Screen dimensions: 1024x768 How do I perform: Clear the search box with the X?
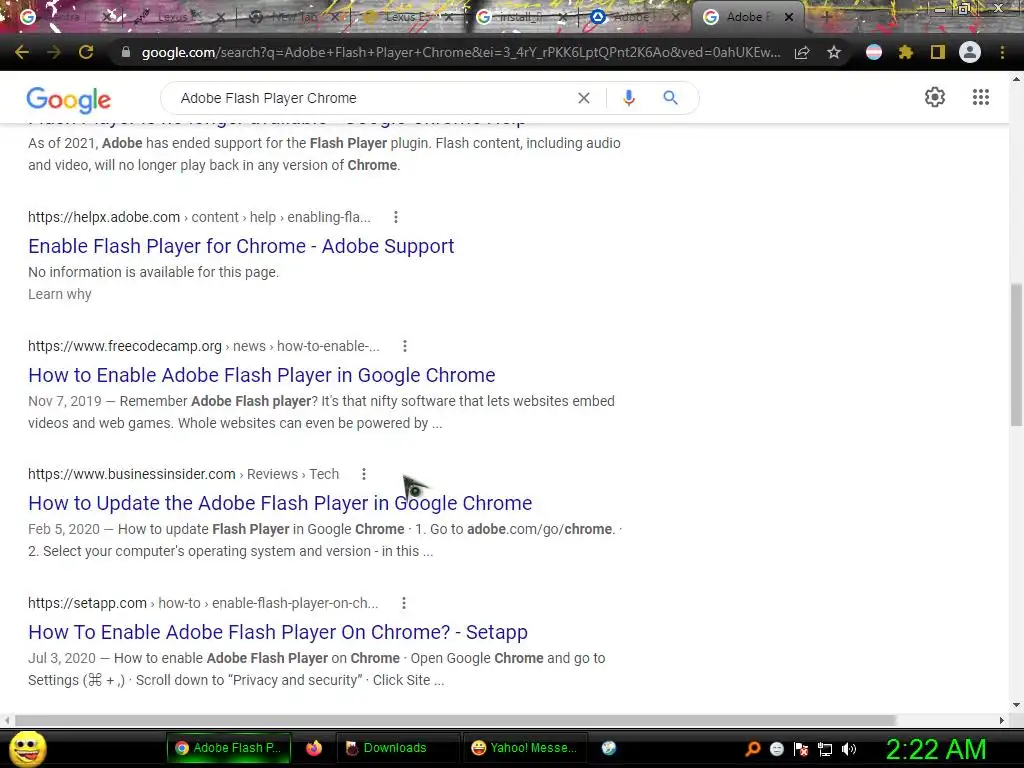pos(584,98)
